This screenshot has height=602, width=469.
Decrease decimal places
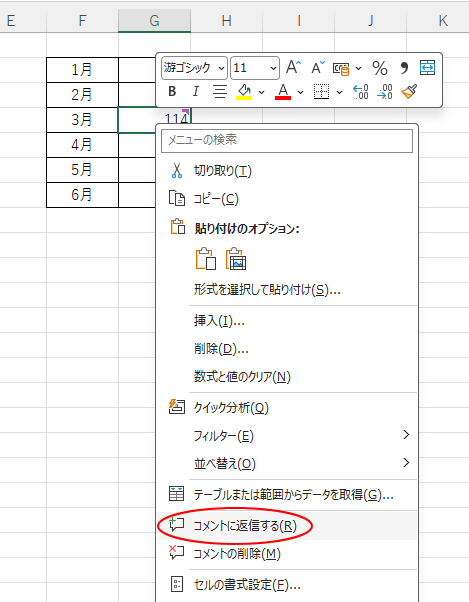click(x=385, y=92)
